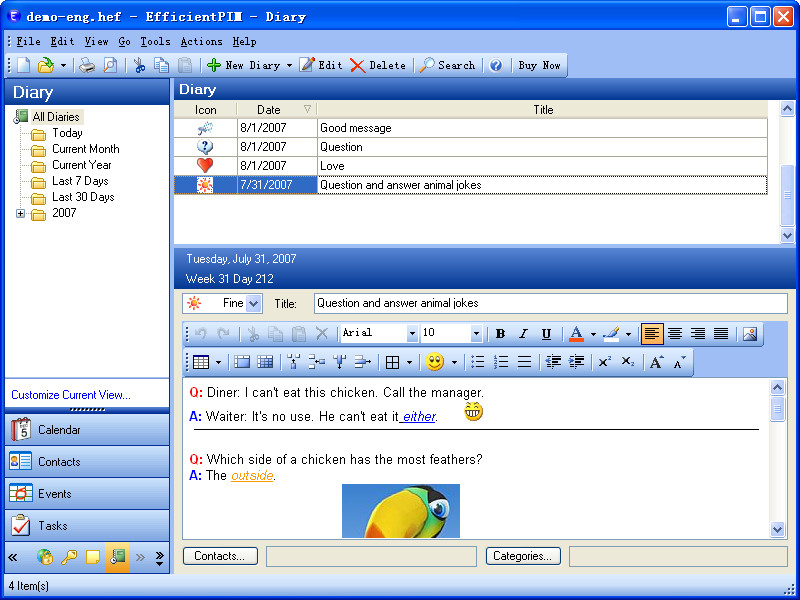
Task: Click the open file folder icon
Action: tap(46, 65)
